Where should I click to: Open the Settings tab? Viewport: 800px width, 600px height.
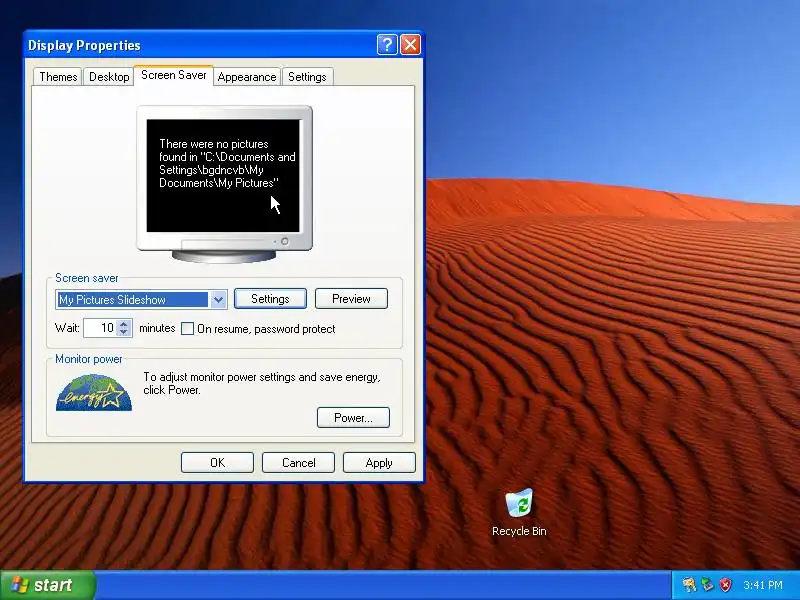pyautogui.click(x=307, y=77)
